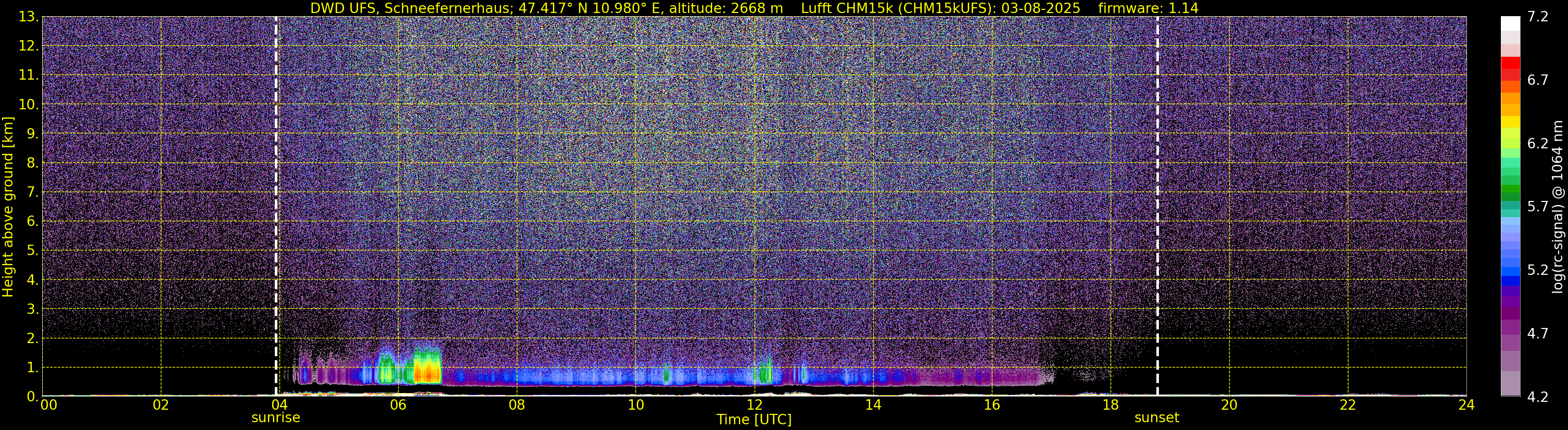Click the height axis tick '5.'
The image size is (1568, 430).
(33, 250)
